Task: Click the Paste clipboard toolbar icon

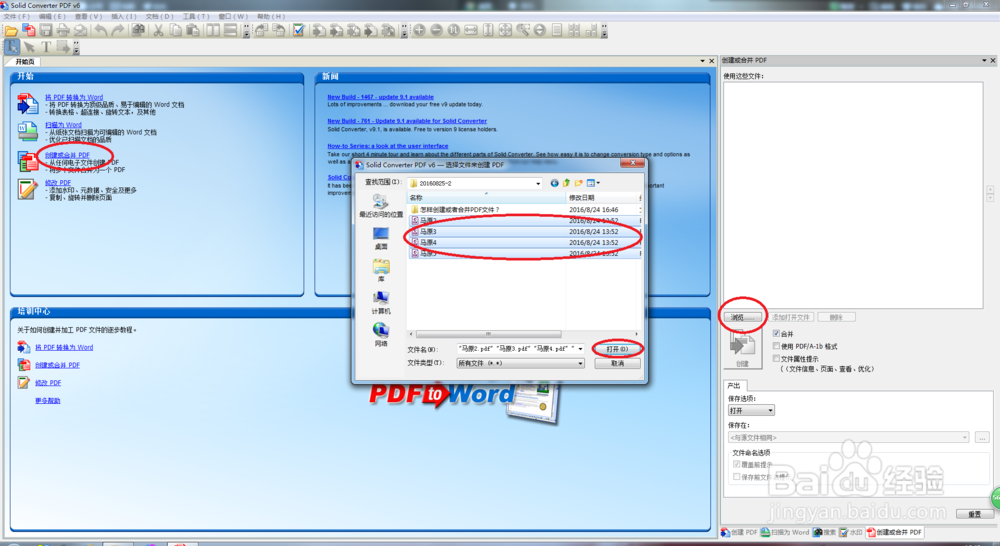Action: coord(192,30)
